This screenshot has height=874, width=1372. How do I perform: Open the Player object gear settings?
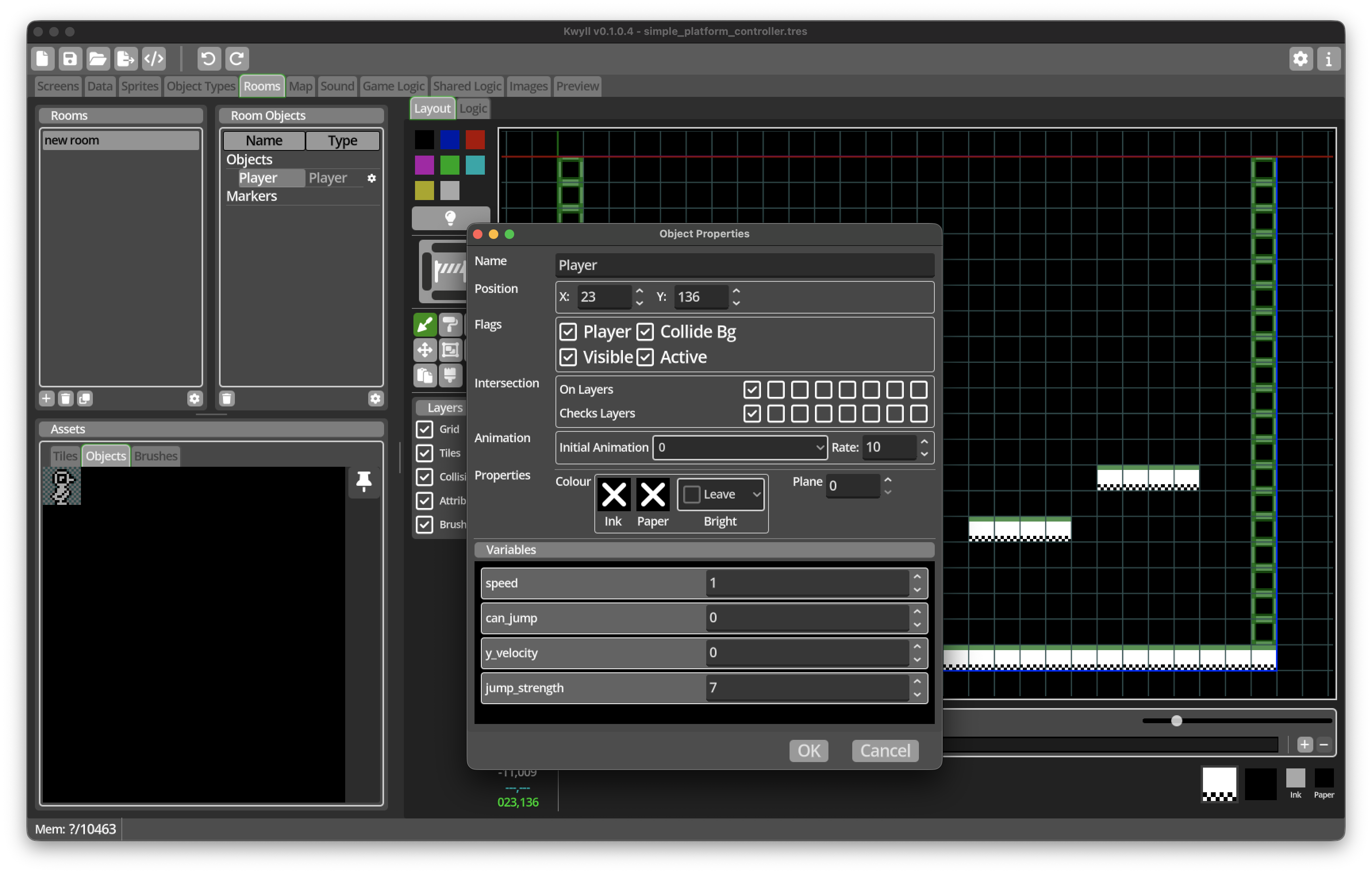click(371, 179)
